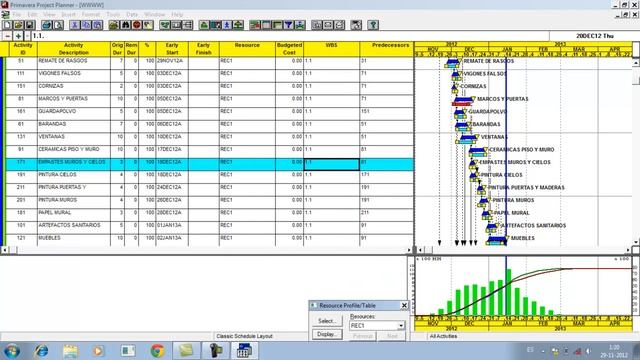Screen dimensions: 640x360
Task: Click the Classic Schedule Layout status label
Action: pos(244,336)
